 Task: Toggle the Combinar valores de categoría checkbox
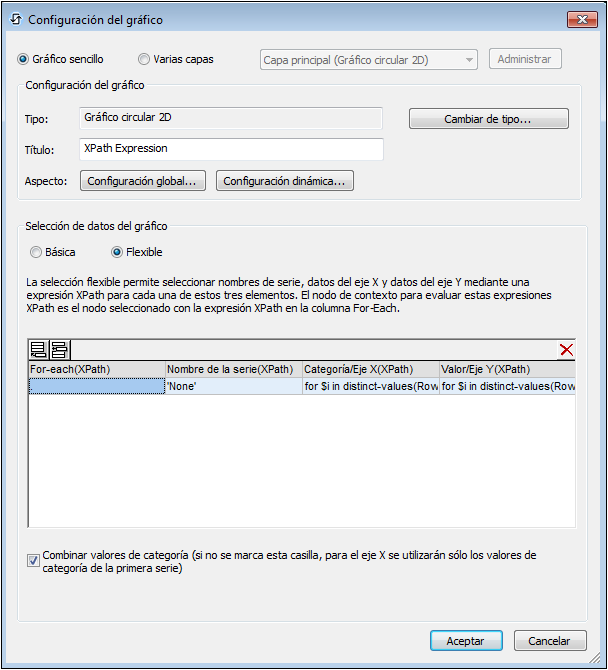click(33, 560)
